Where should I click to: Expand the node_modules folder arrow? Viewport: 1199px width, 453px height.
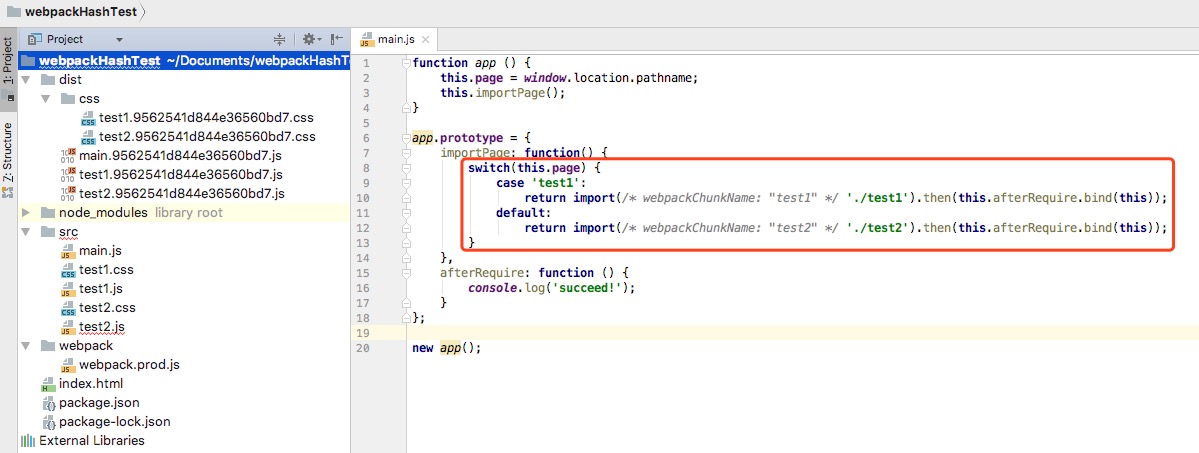[x=26, y=213]
